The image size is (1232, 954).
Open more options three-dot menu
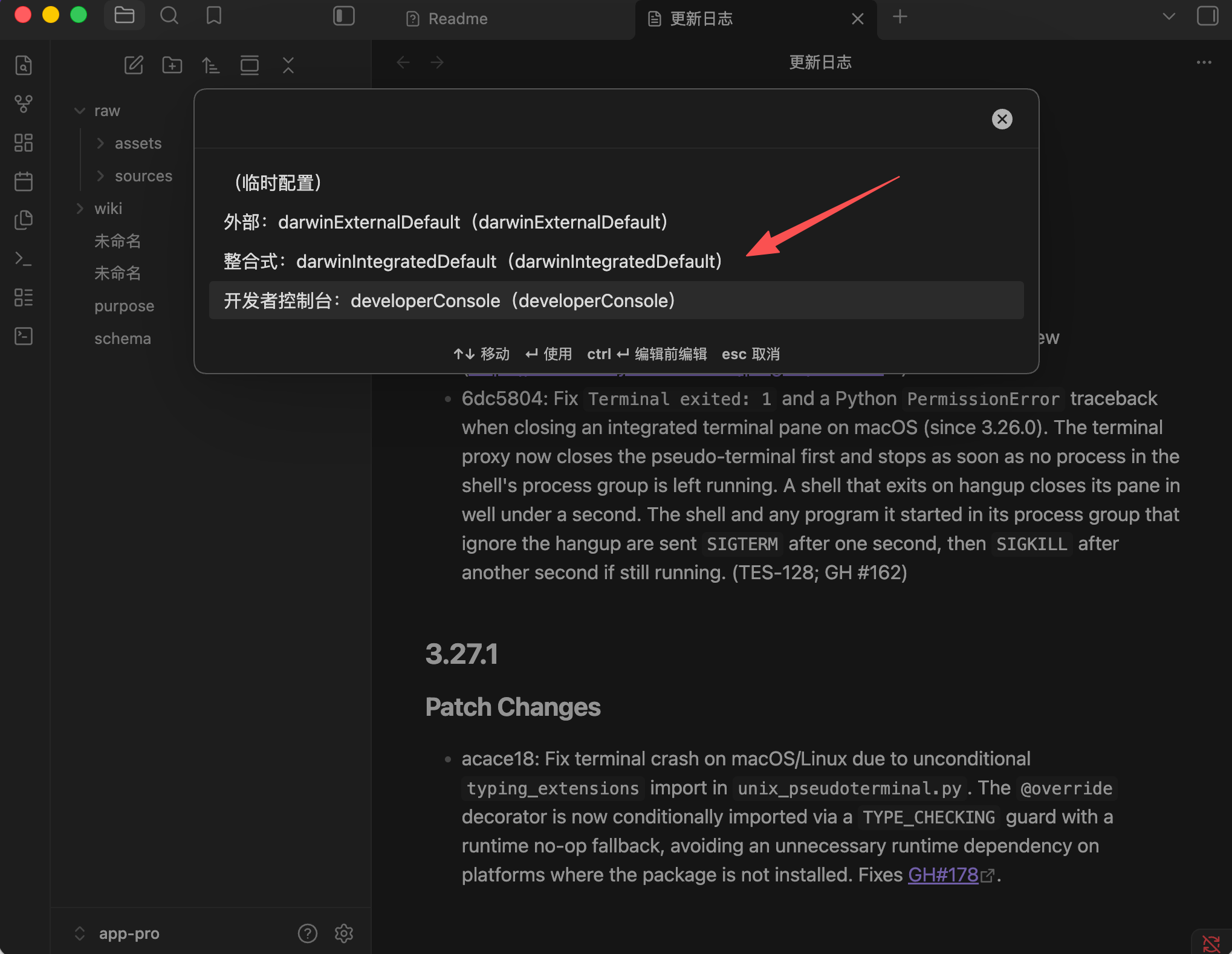tap(1204, 62)
